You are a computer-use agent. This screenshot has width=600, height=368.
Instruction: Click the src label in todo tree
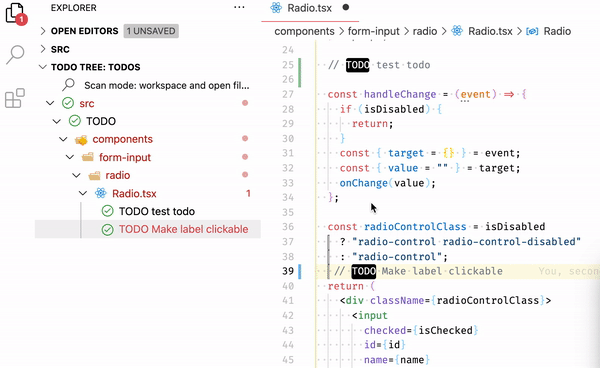(87, 103)
